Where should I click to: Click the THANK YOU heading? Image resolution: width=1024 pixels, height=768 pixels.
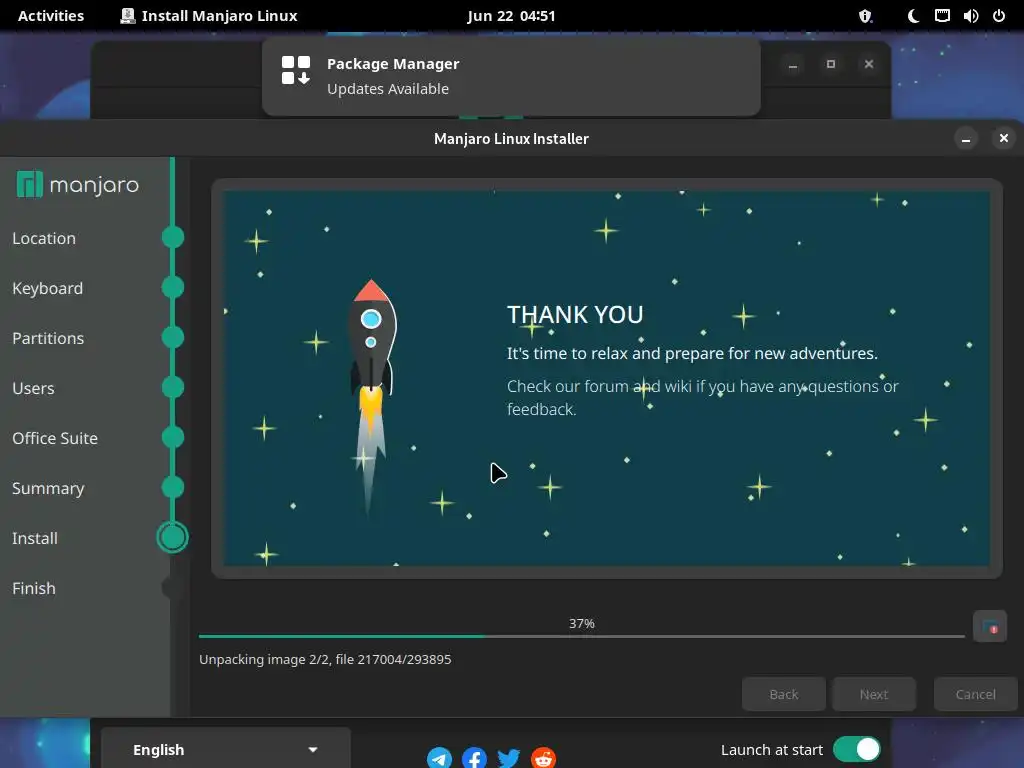[x=575, y=315]
